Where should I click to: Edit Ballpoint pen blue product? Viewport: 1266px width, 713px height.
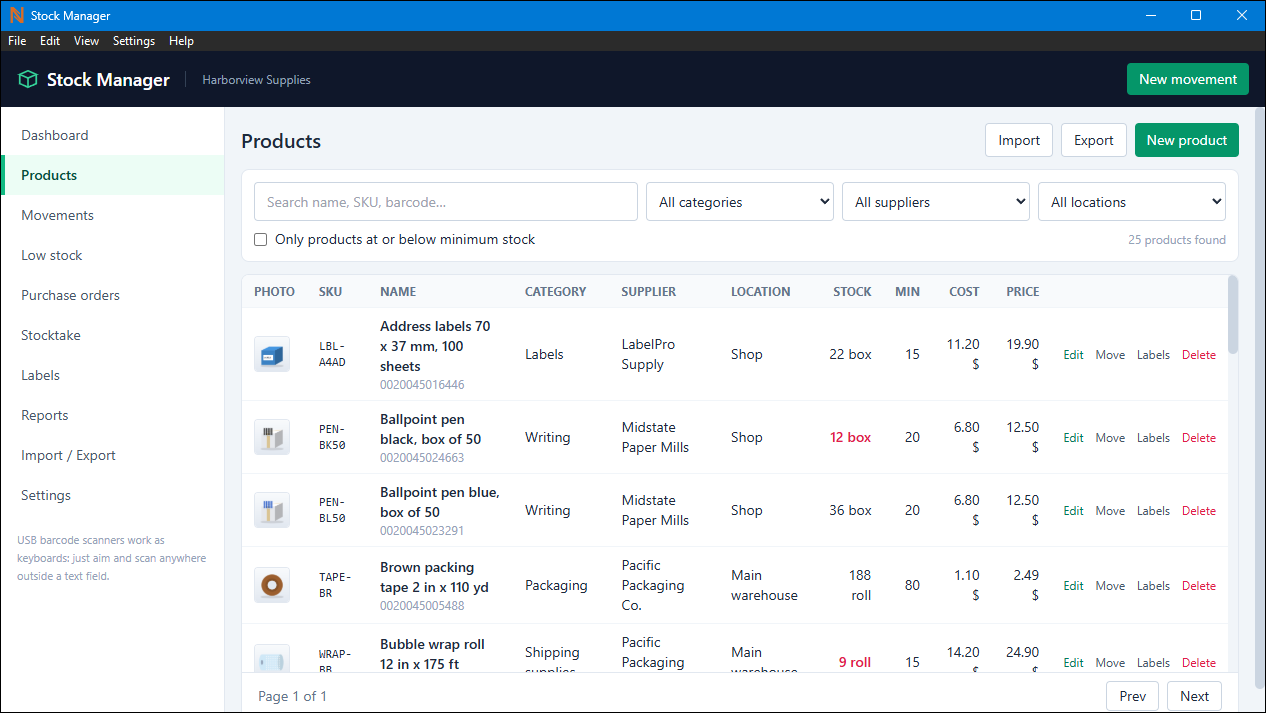coord(1073,511)
